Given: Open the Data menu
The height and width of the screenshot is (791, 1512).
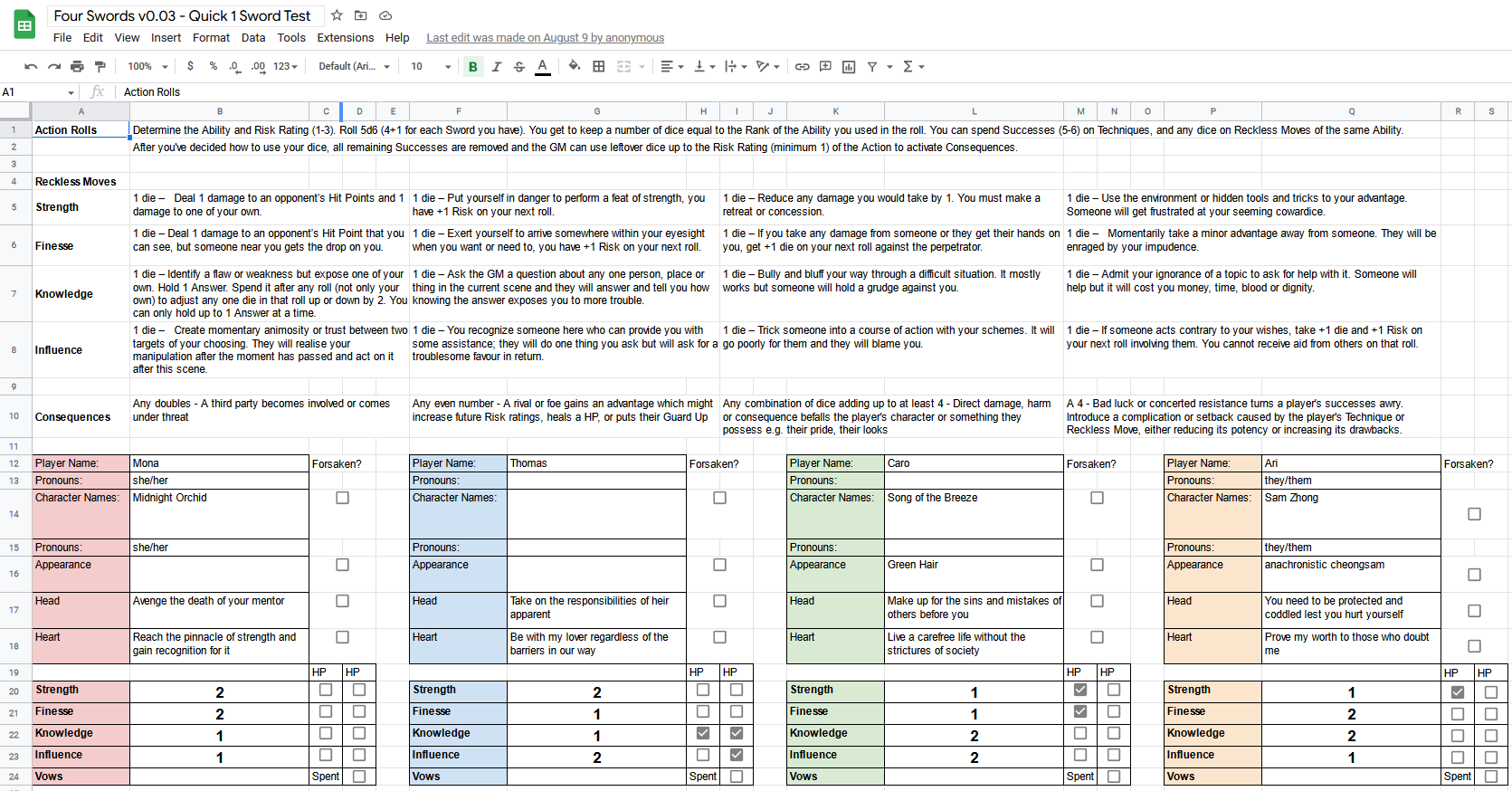Looking at the screenshot, I should tap(253, 38).
